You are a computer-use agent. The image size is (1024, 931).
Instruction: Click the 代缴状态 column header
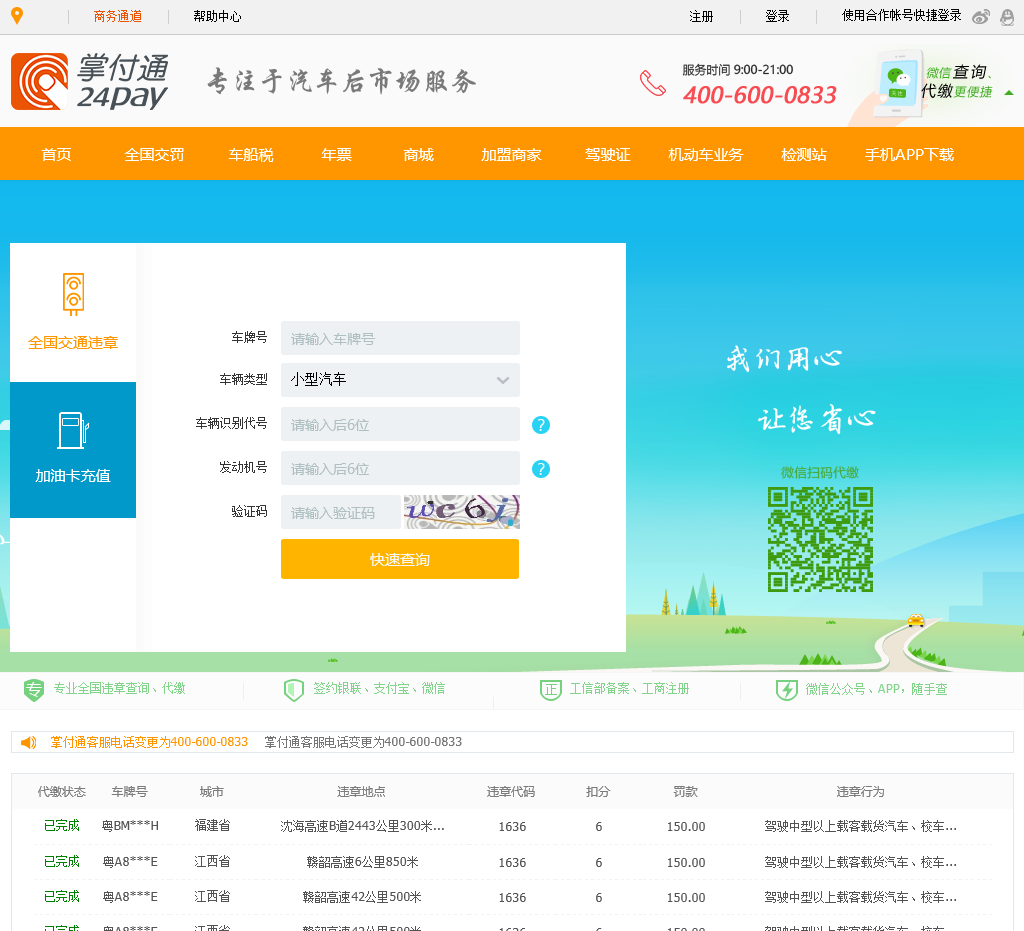point(61,792)
